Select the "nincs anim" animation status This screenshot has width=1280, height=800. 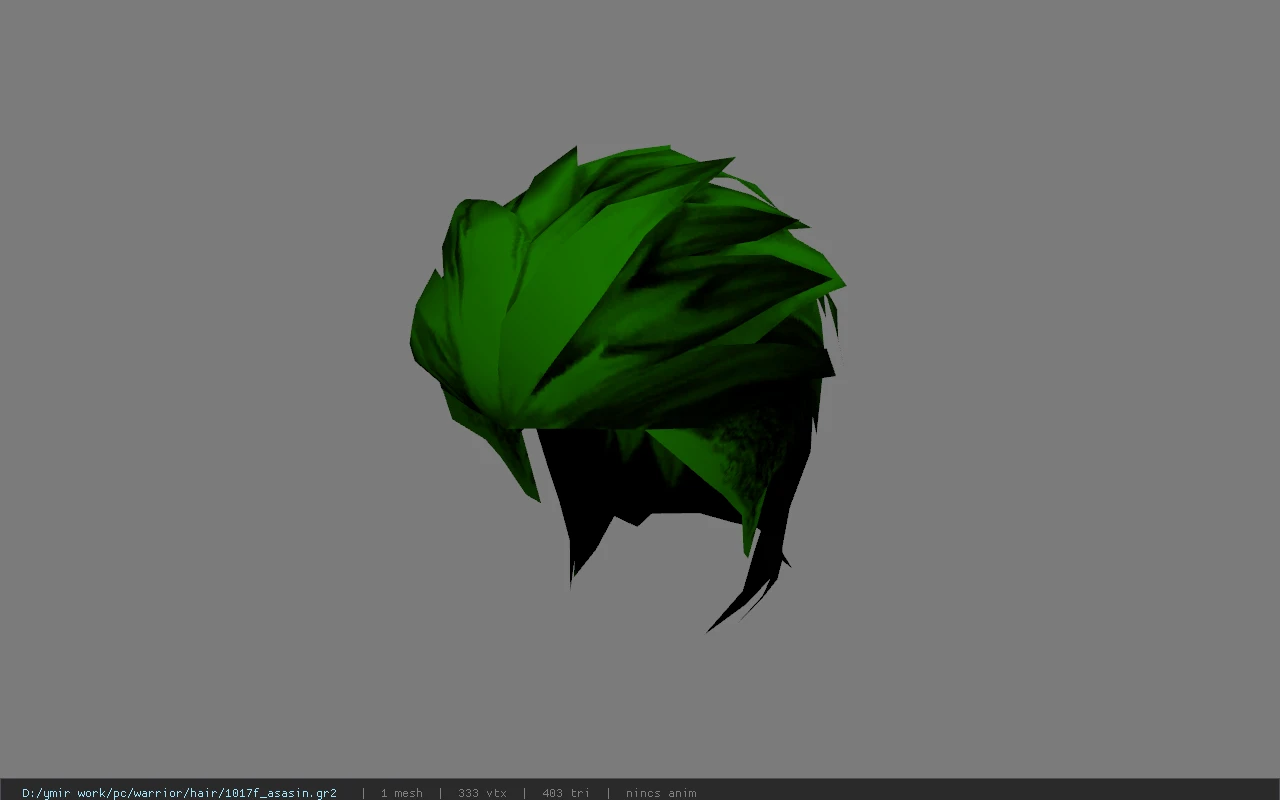point(661,793)
